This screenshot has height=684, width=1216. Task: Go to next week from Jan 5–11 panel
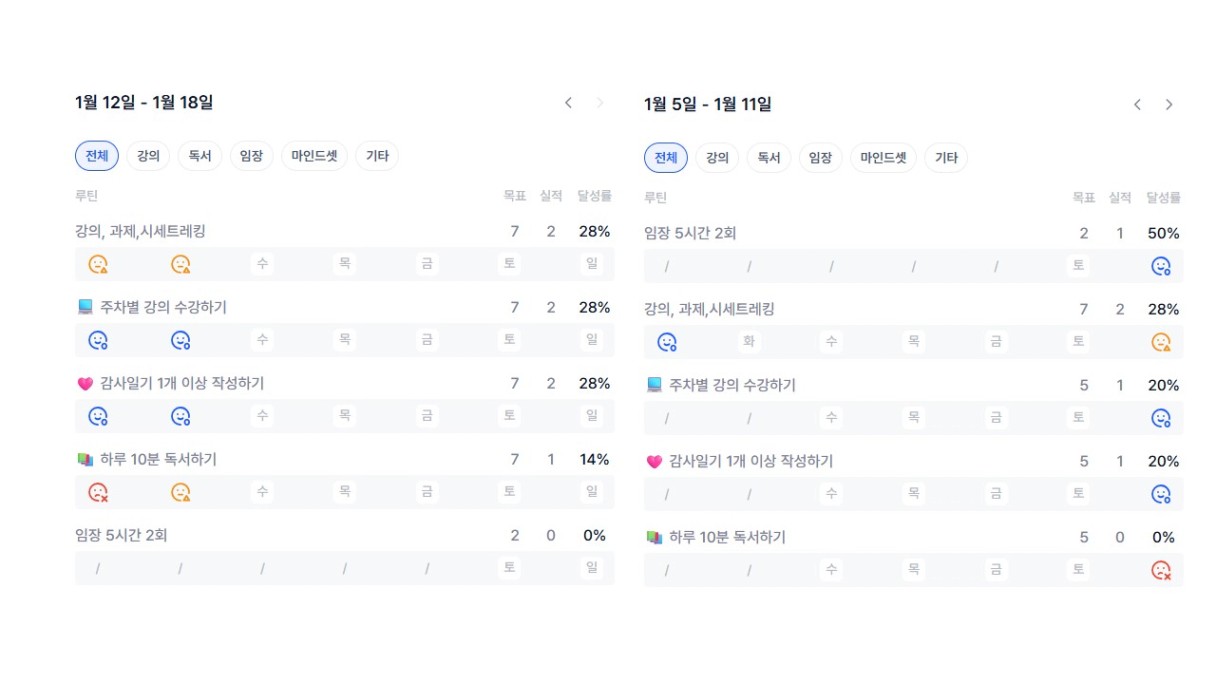pos(1169,105)
